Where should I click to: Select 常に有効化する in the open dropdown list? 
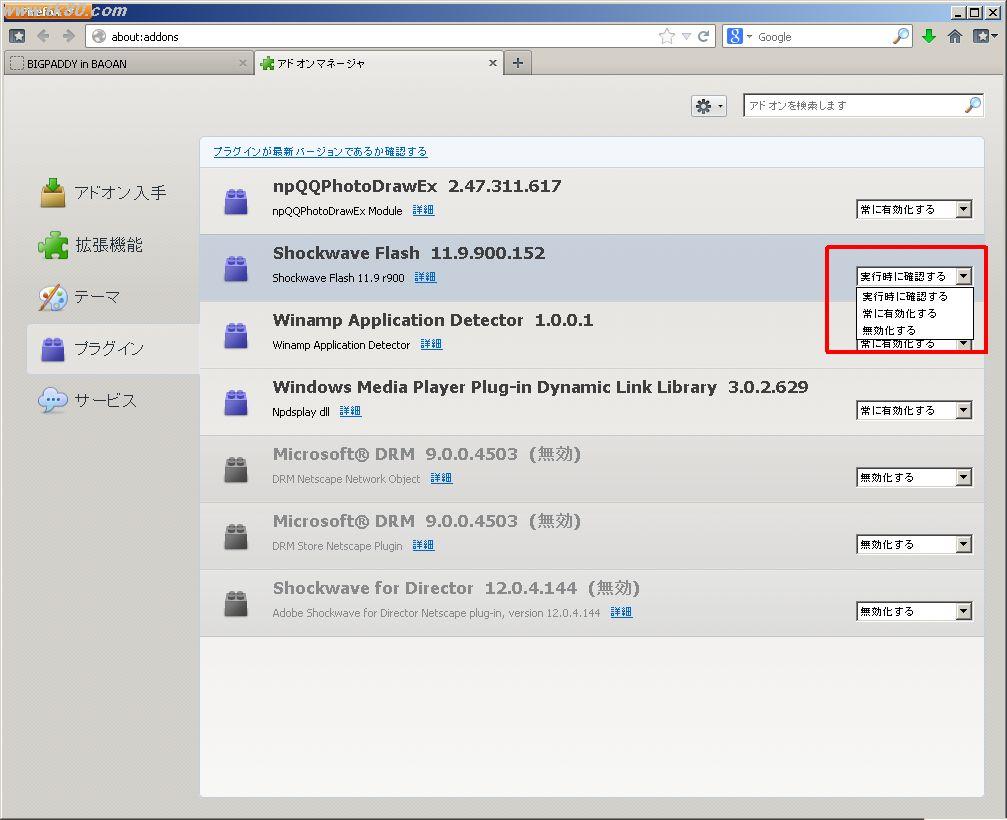coord(899,313)
